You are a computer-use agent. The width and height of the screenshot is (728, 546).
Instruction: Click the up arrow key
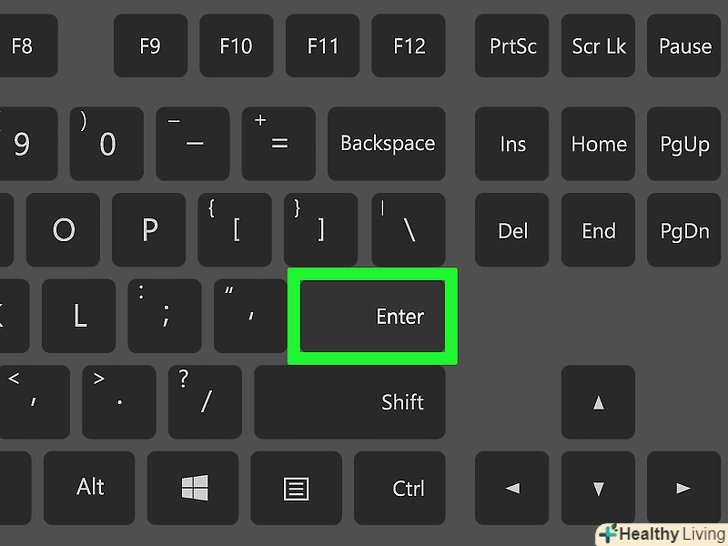pos(598,402)
